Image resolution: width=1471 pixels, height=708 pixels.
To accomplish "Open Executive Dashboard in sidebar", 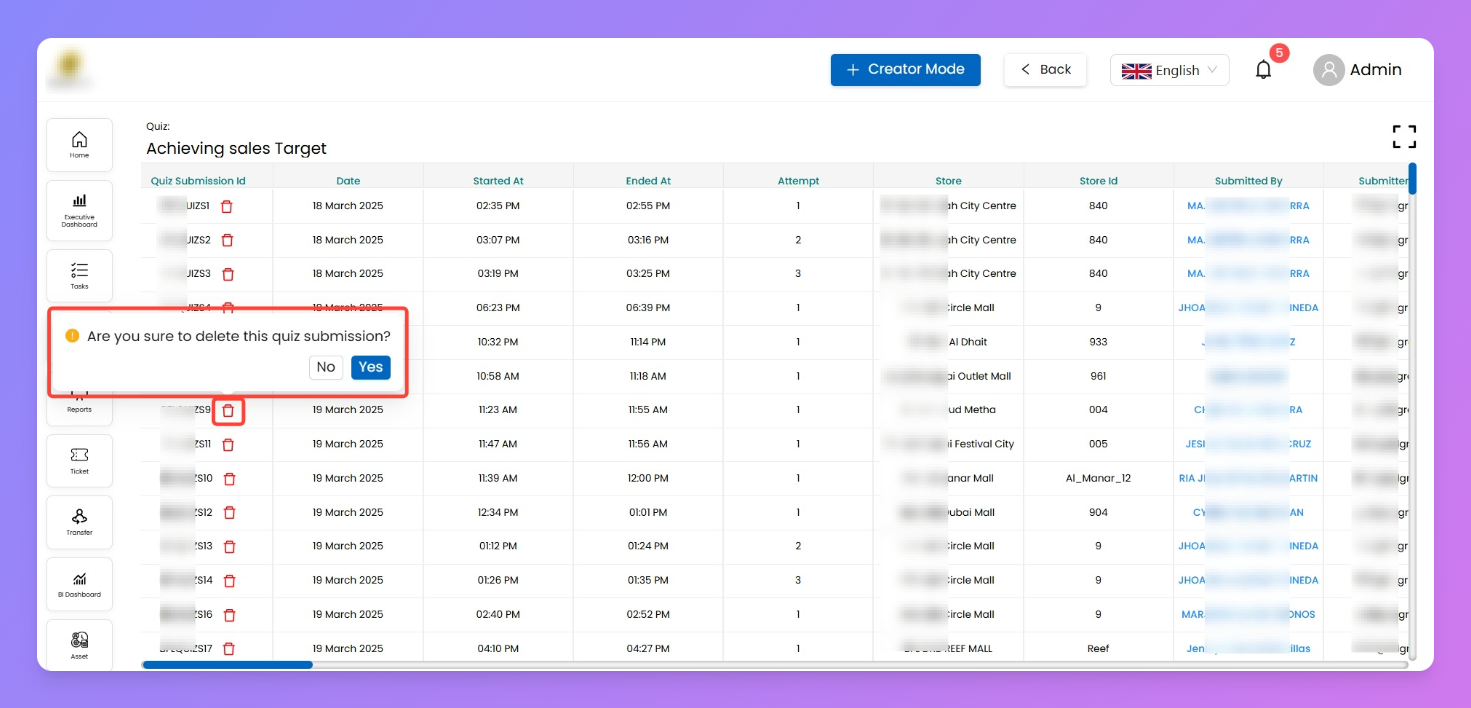I will click(x=79, y=210).
